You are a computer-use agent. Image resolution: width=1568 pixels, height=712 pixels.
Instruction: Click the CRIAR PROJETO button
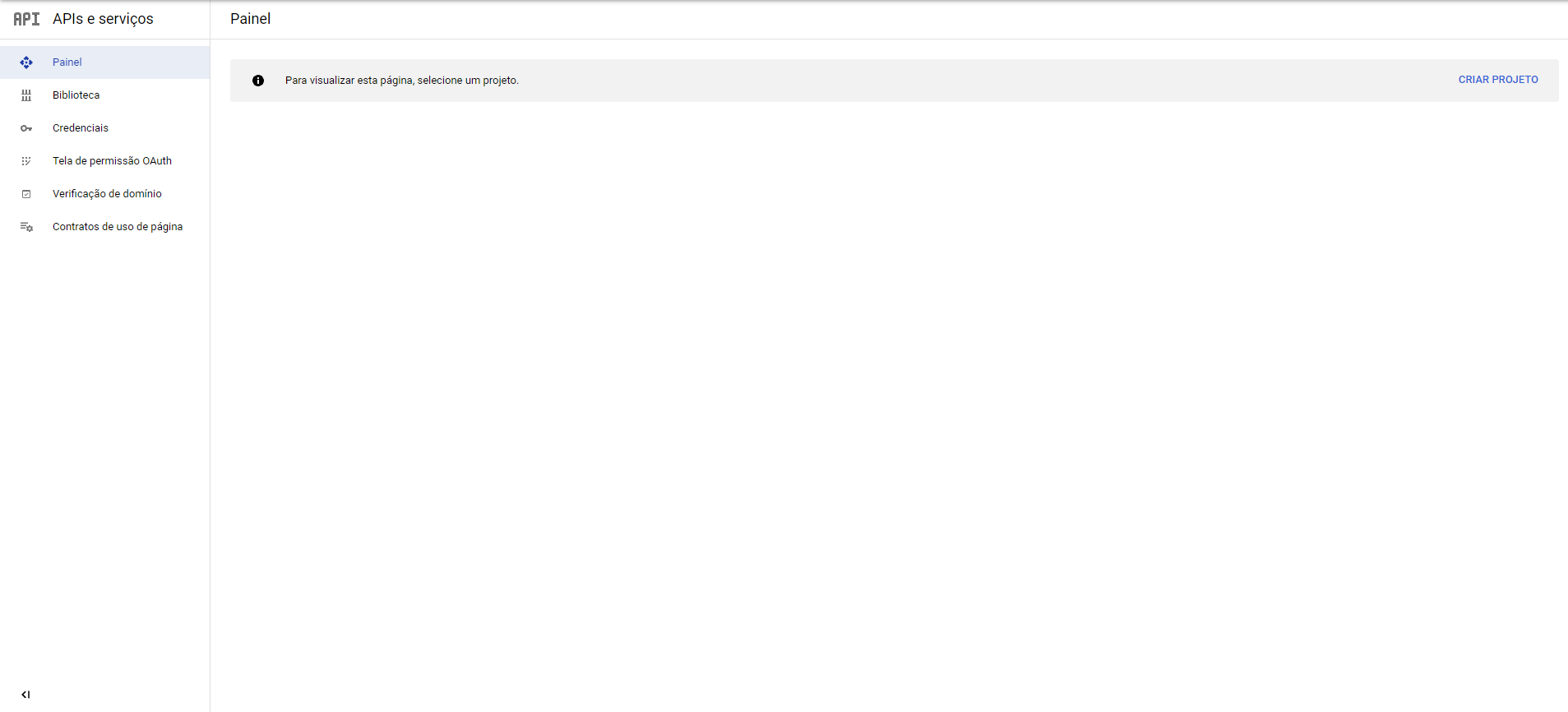(1498, 80)
